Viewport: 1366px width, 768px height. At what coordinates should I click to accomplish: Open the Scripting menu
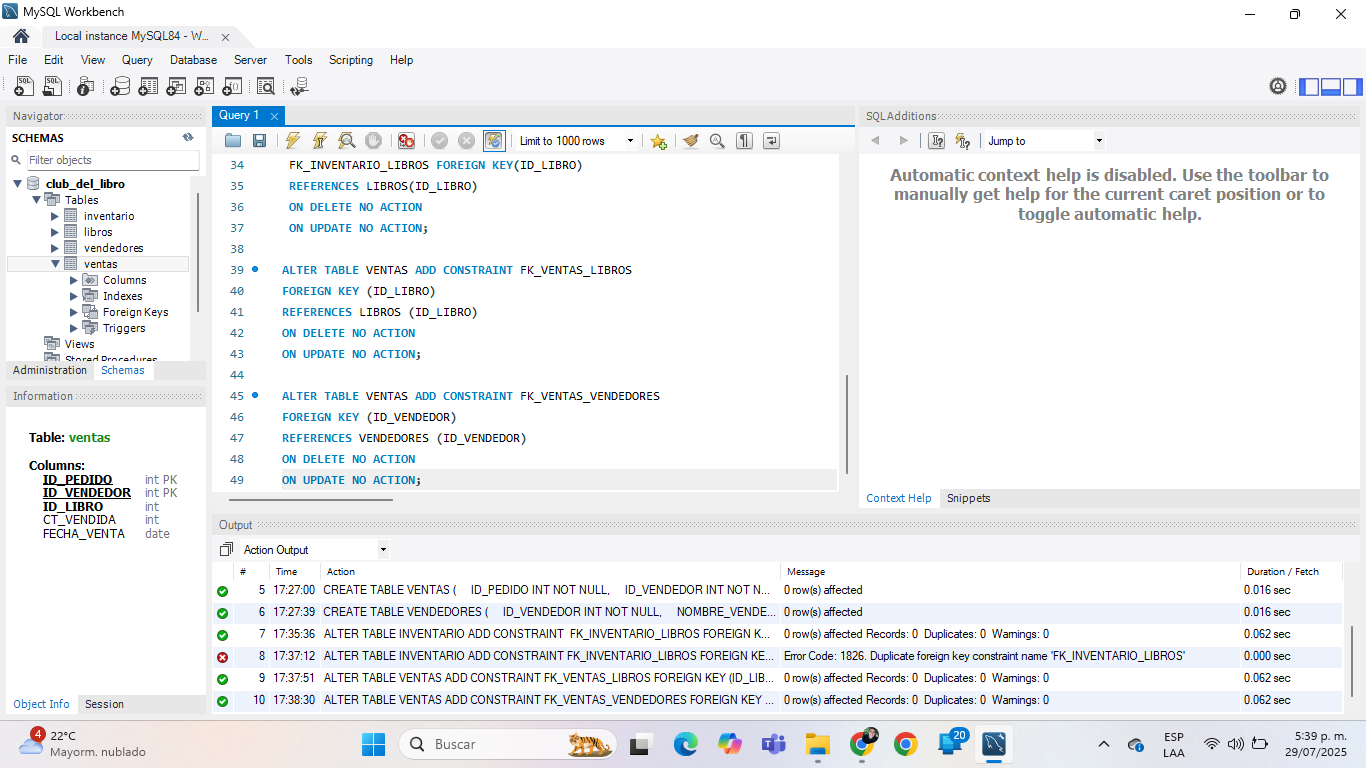click(x=351, y=60)
